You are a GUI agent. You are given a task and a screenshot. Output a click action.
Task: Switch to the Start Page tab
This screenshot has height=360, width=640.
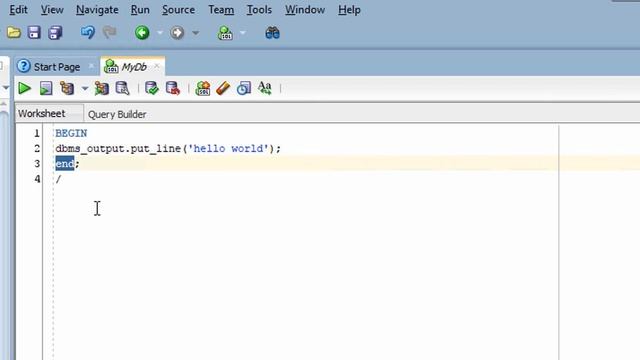pos(56,67)
